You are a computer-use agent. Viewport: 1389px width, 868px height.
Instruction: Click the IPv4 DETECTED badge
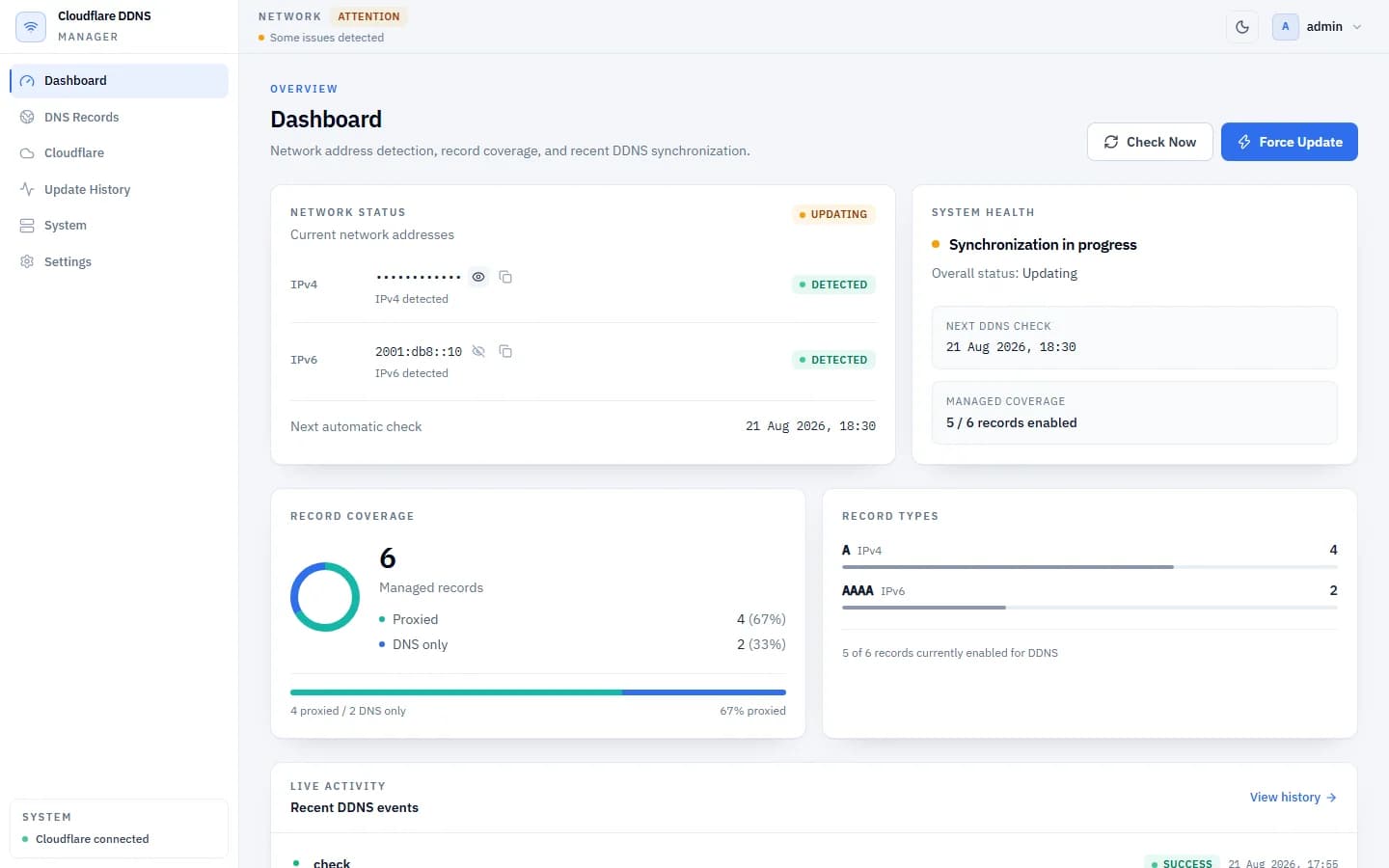click(833, 285)
